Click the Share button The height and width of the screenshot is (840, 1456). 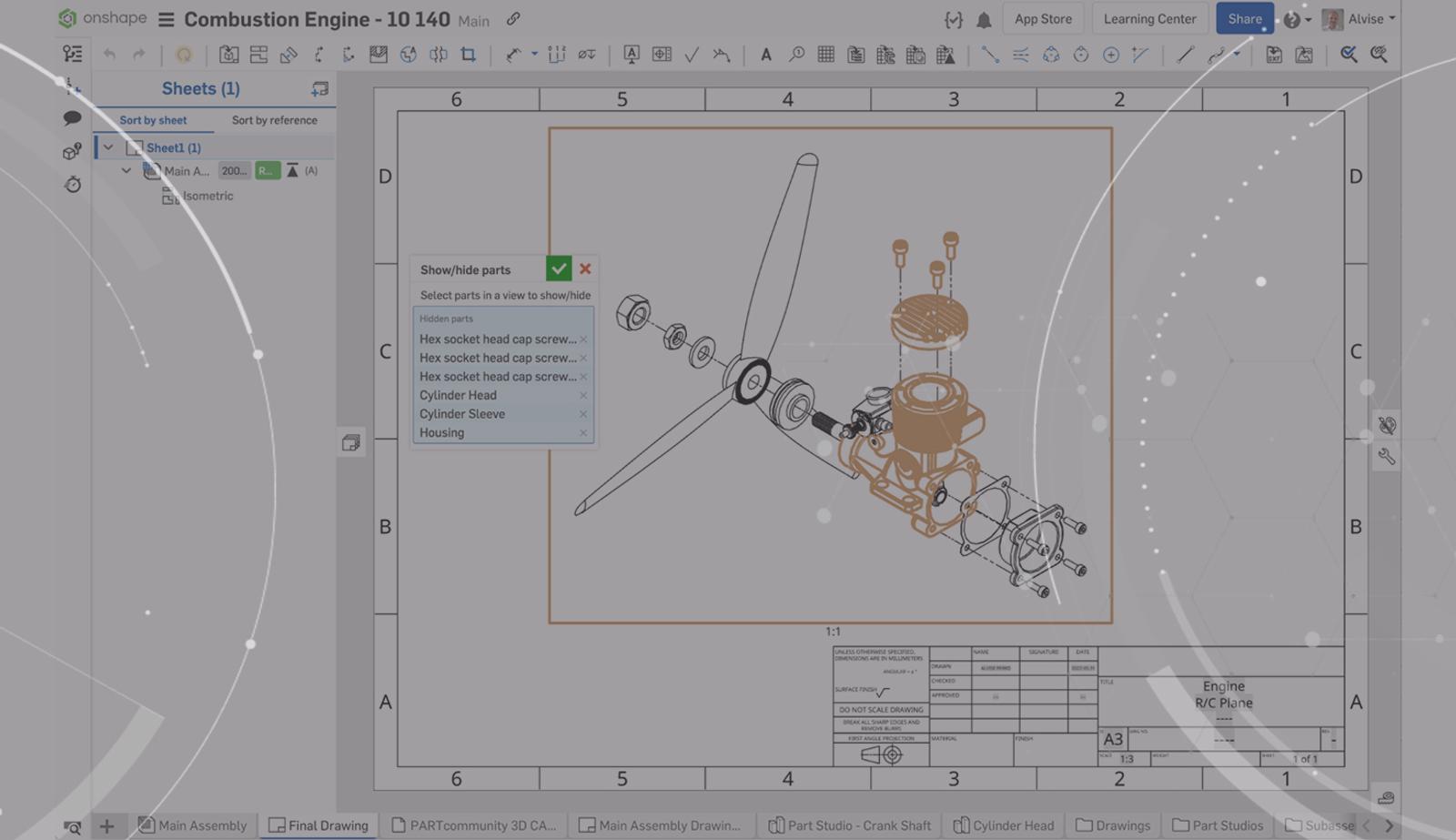click(x=1244, y=19)
